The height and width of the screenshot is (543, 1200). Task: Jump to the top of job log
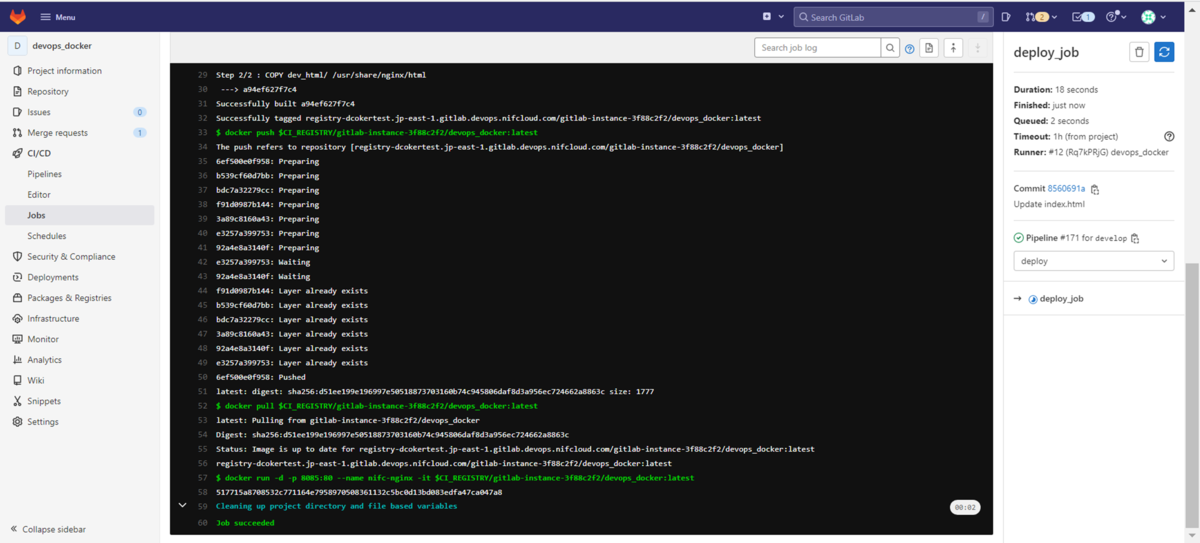coord(953,48)
